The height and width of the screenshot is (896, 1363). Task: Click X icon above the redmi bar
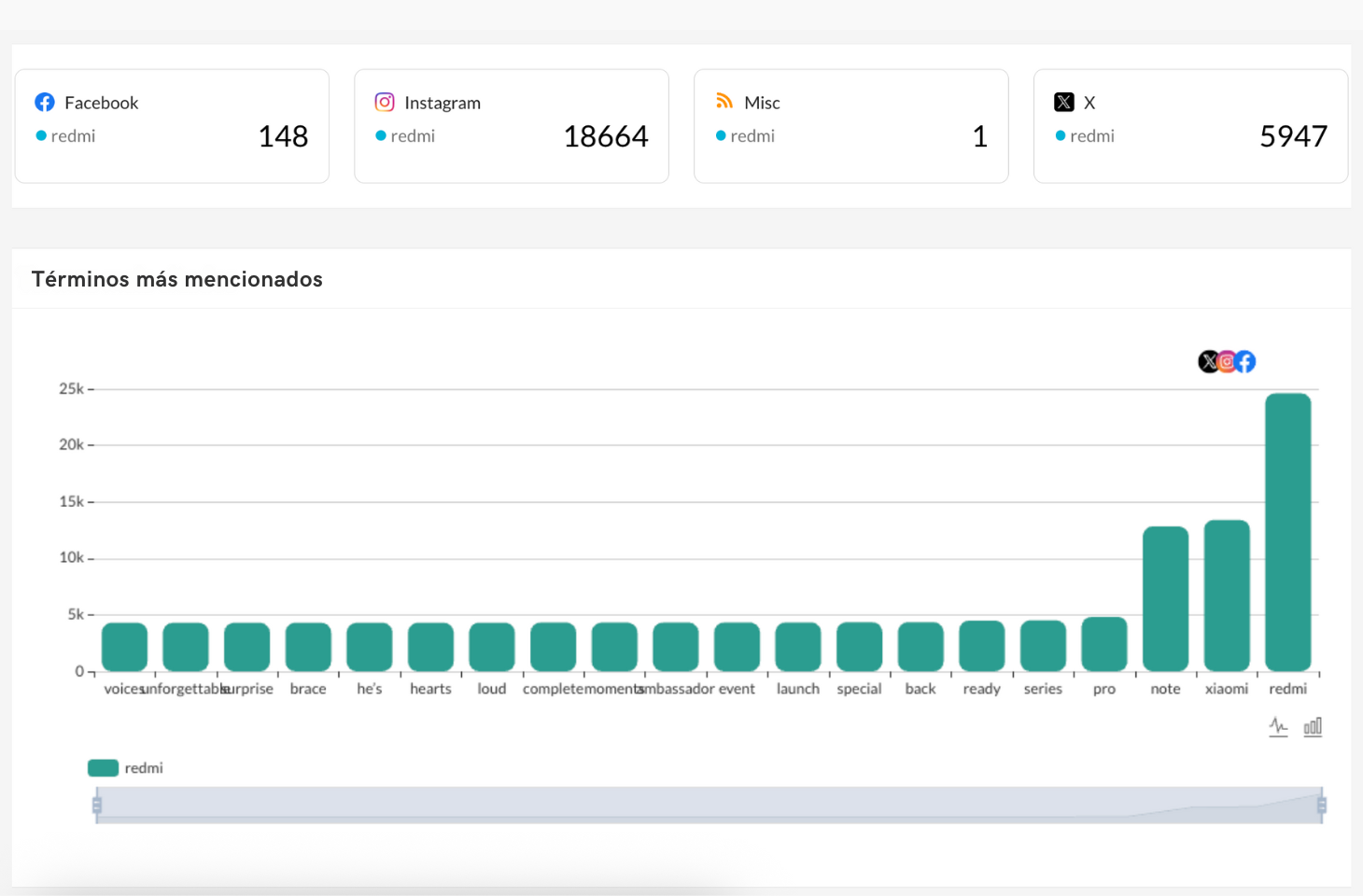coord(1209,361)
